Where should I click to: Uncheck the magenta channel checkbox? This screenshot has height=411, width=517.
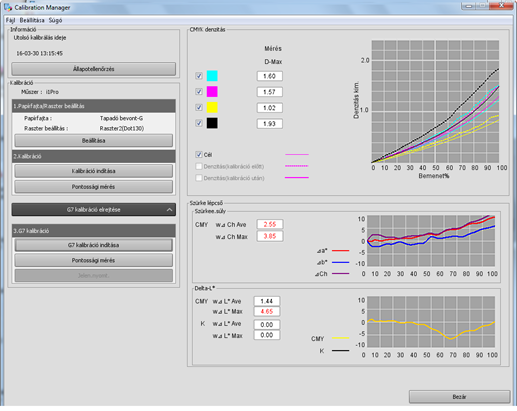click(199, 92)
